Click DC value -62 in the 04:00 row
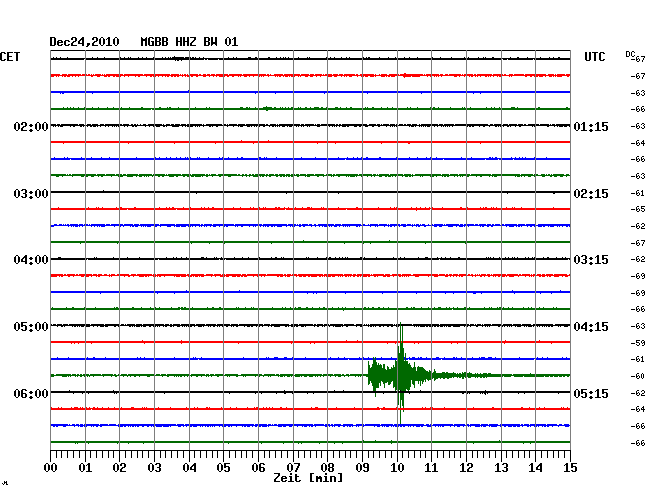Image resolution: width=650 pixels, height=494 pixels. tap(638, 259)
